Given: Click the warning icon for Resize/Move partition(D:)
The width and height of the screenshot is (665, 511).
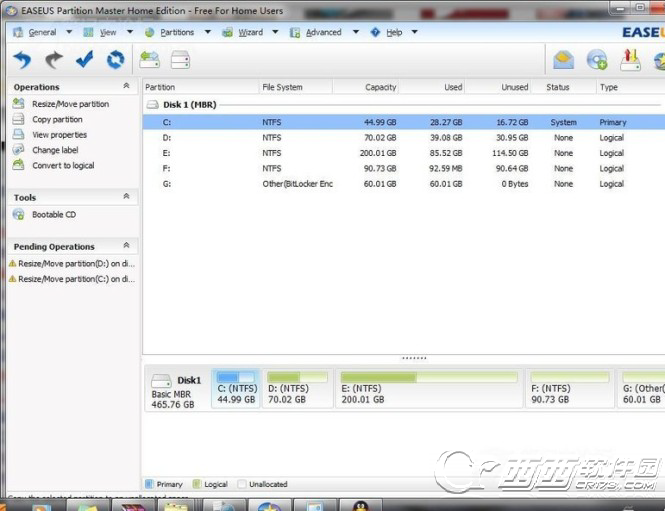Looking at the screenshot, I should pos(12,263).
